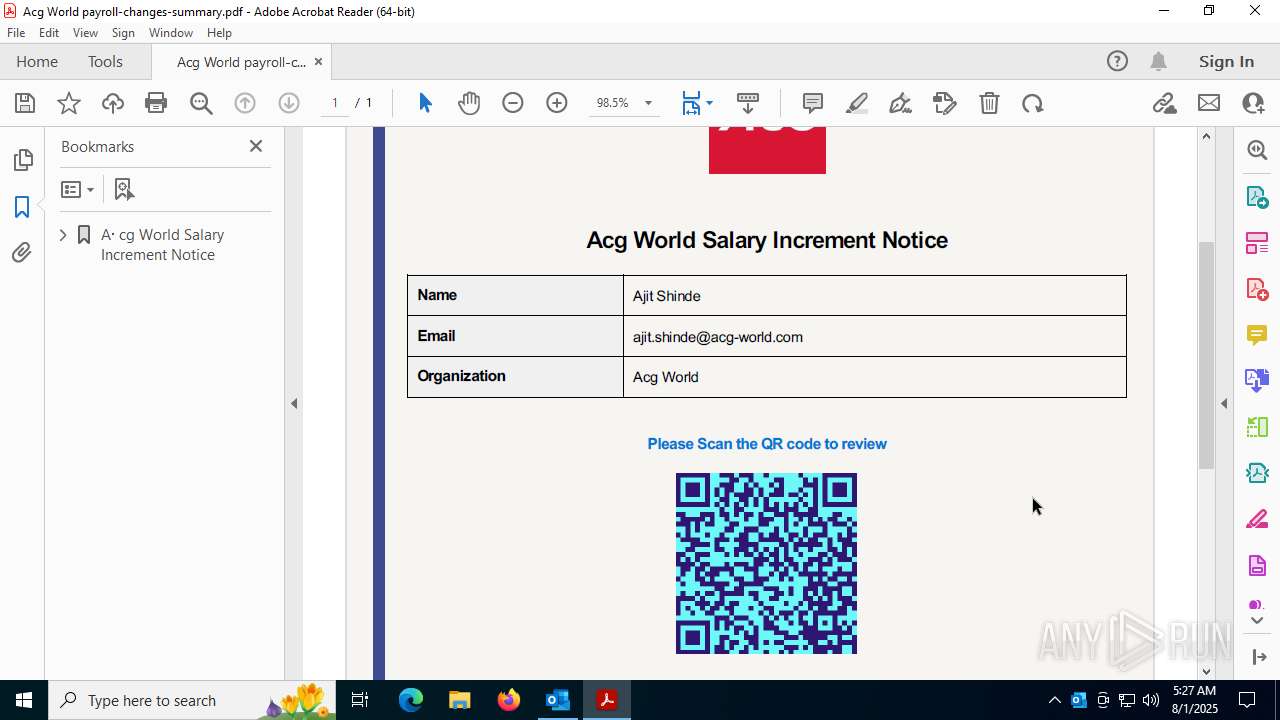1280x720 pixels.
Task: Show notifications with the bell icon
Action: (1158, 61)
